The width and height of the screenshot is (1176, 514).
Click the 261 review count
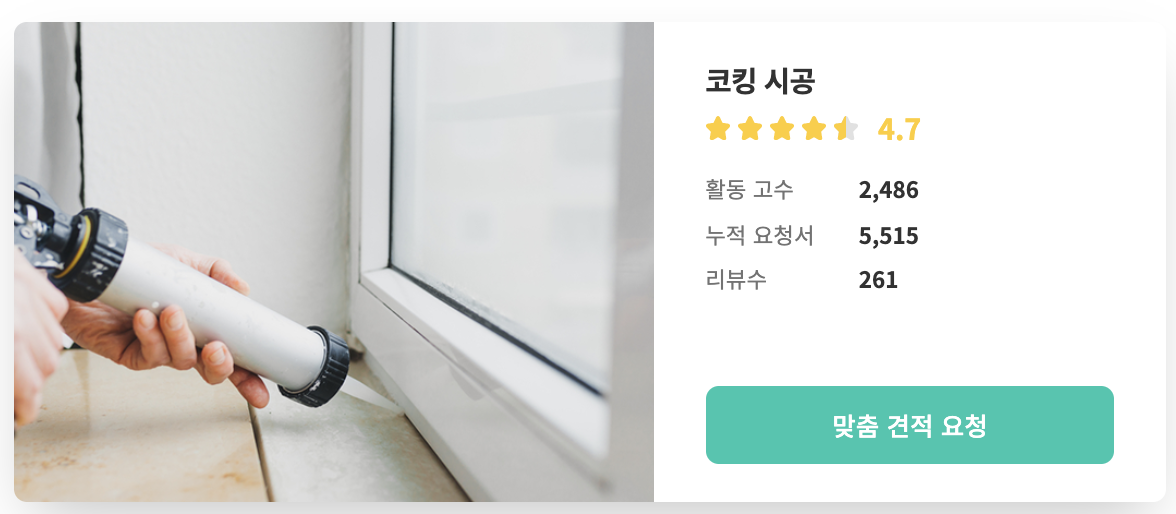pos(878,281)
